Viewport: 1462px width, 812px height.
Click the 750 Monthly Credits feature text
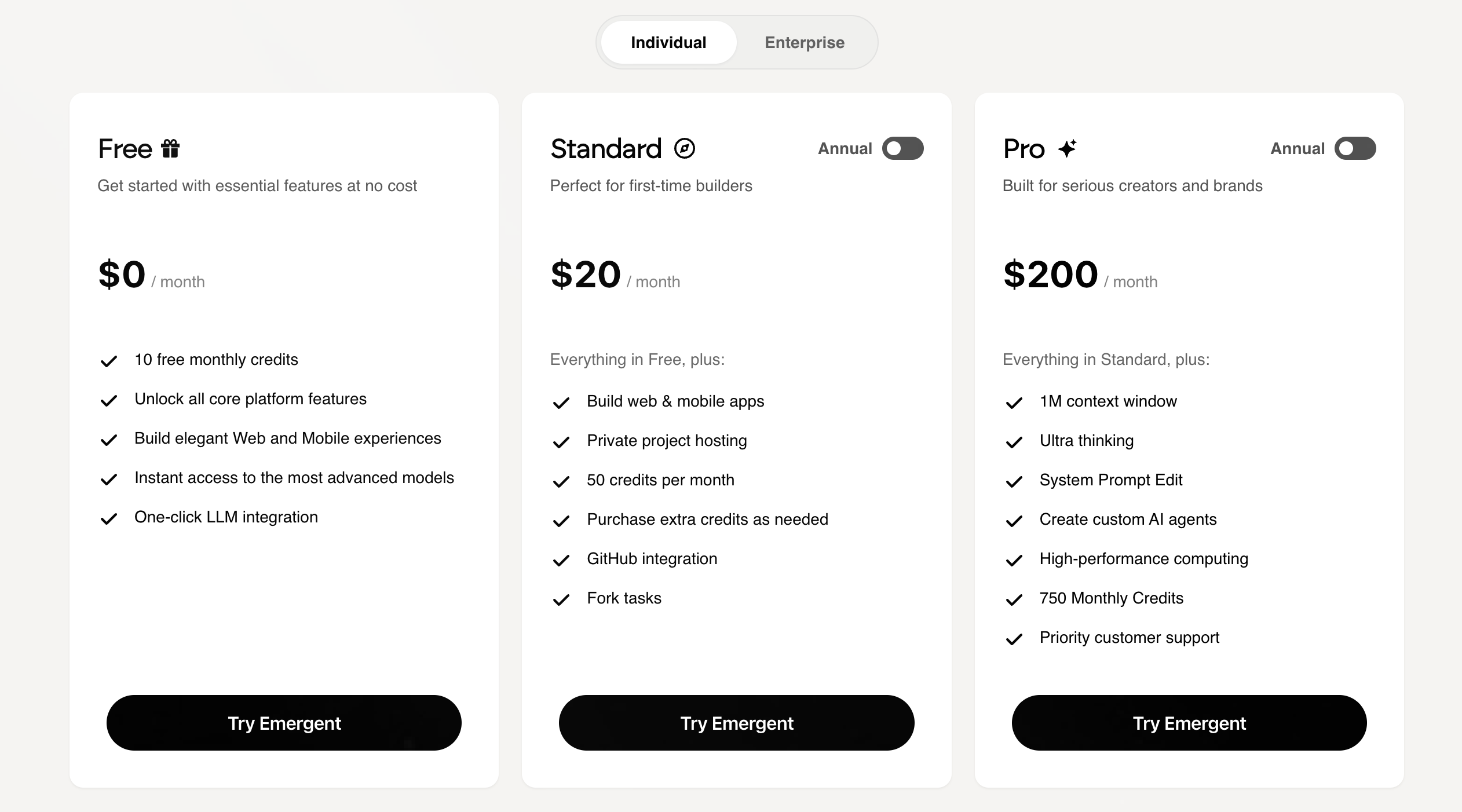pyautogui.click(x=1111, y=598)
